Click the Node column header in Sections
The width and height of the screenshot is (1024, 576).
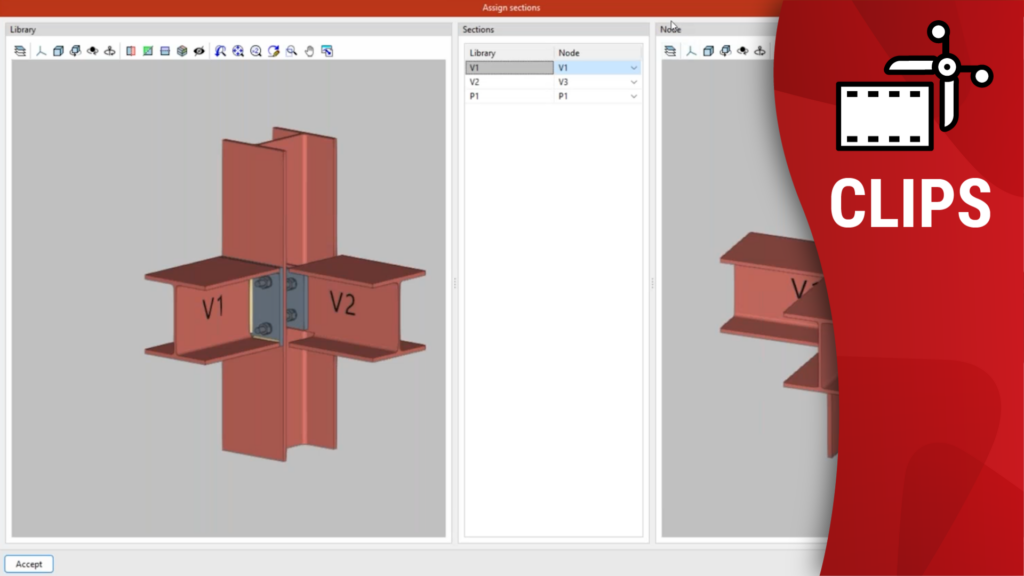pyautogui.click(x=598, y=53)
